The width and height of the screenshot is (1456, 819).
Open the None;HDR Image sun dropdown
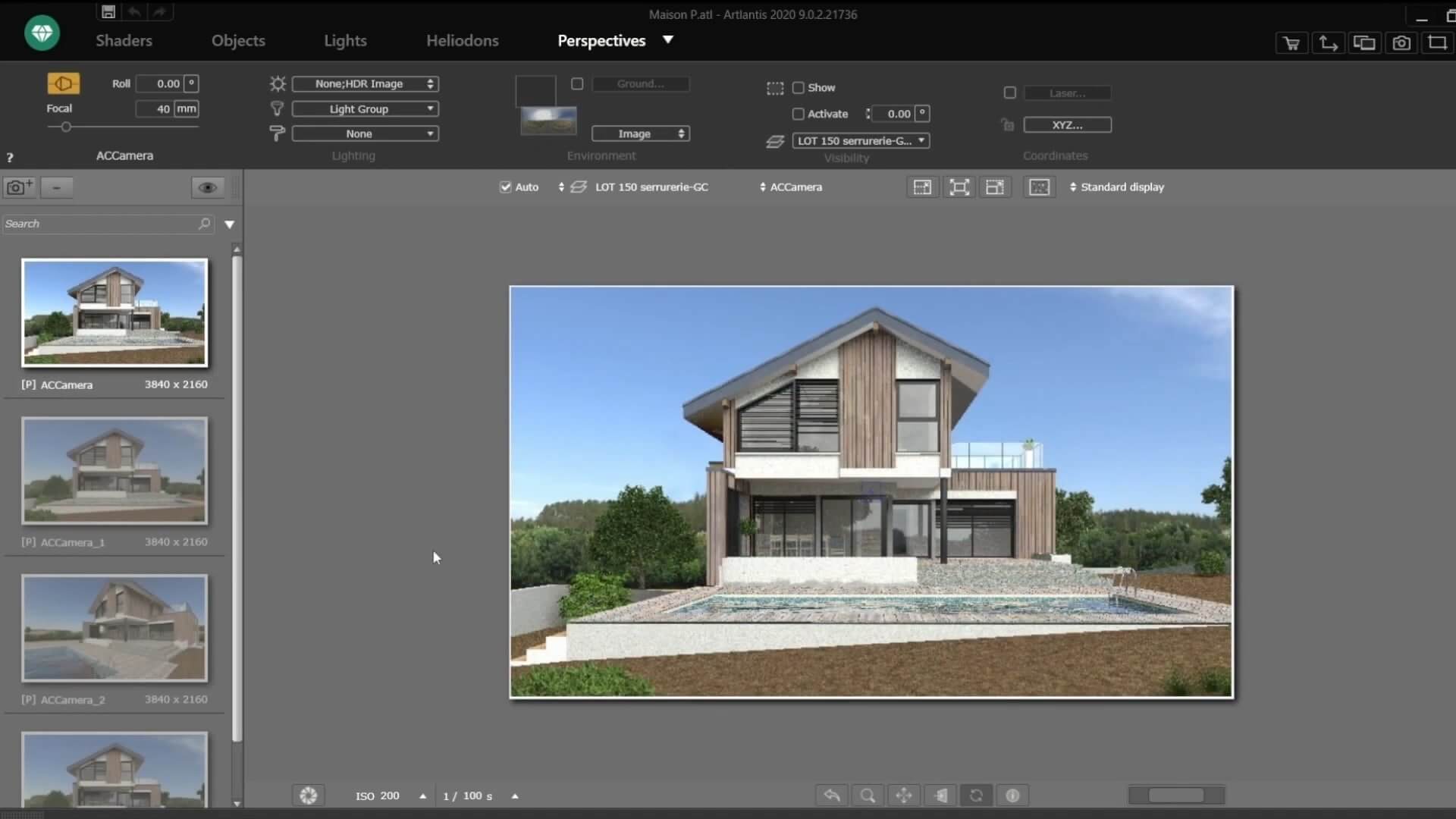(365, 84)
